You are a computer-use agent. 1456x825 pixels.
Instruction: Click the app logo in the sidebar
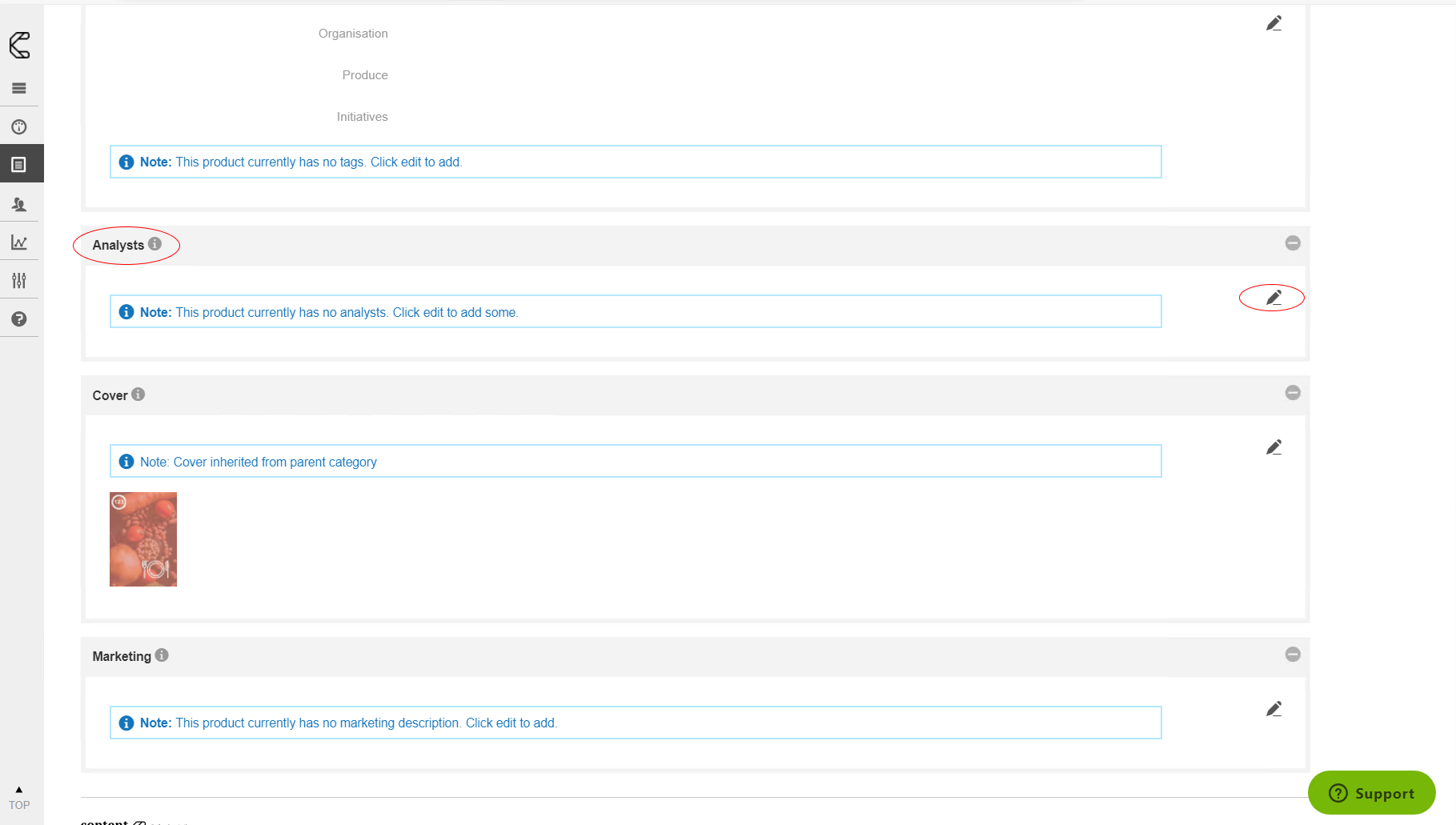point(20,46)
